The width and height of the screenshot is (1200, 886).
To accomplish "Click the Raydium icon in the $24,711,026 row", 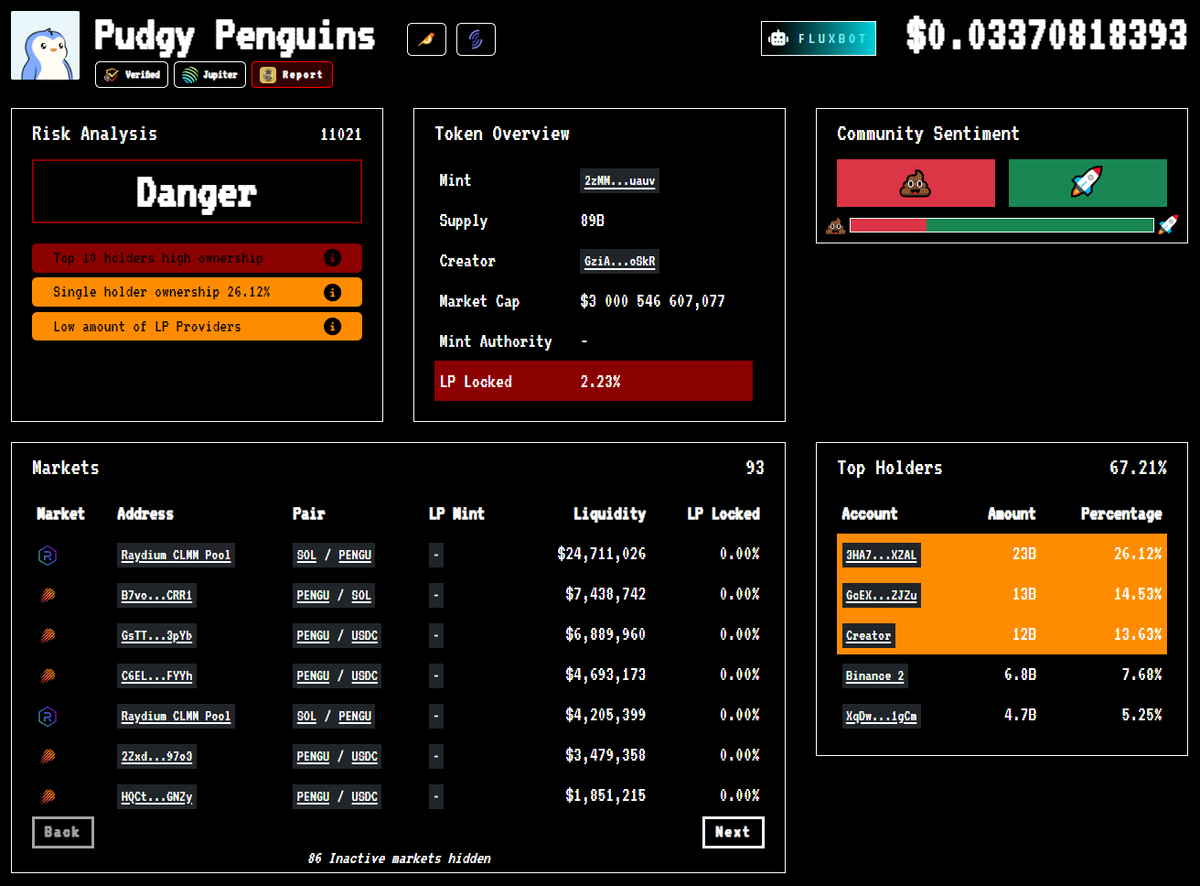I will point(47,555).
